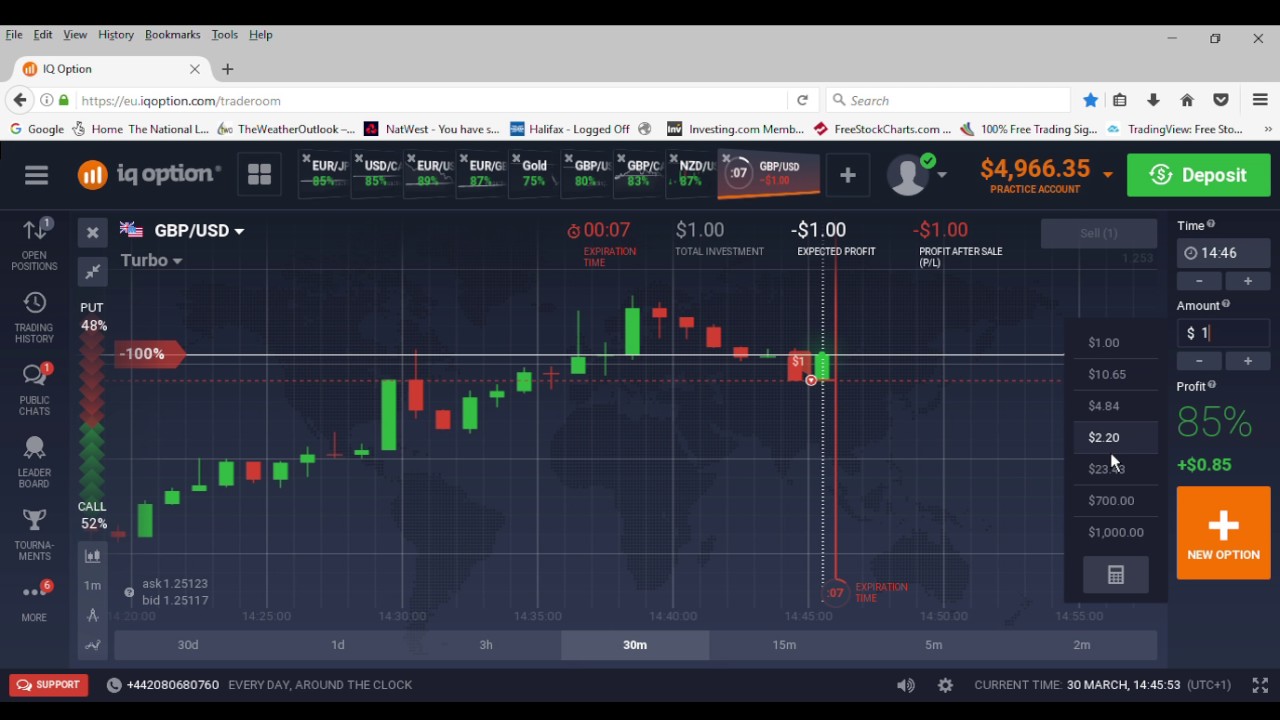1280x720 pixels.
Task: Open a new browser tab
Action: pyautogui.click(x=227, y=69)
